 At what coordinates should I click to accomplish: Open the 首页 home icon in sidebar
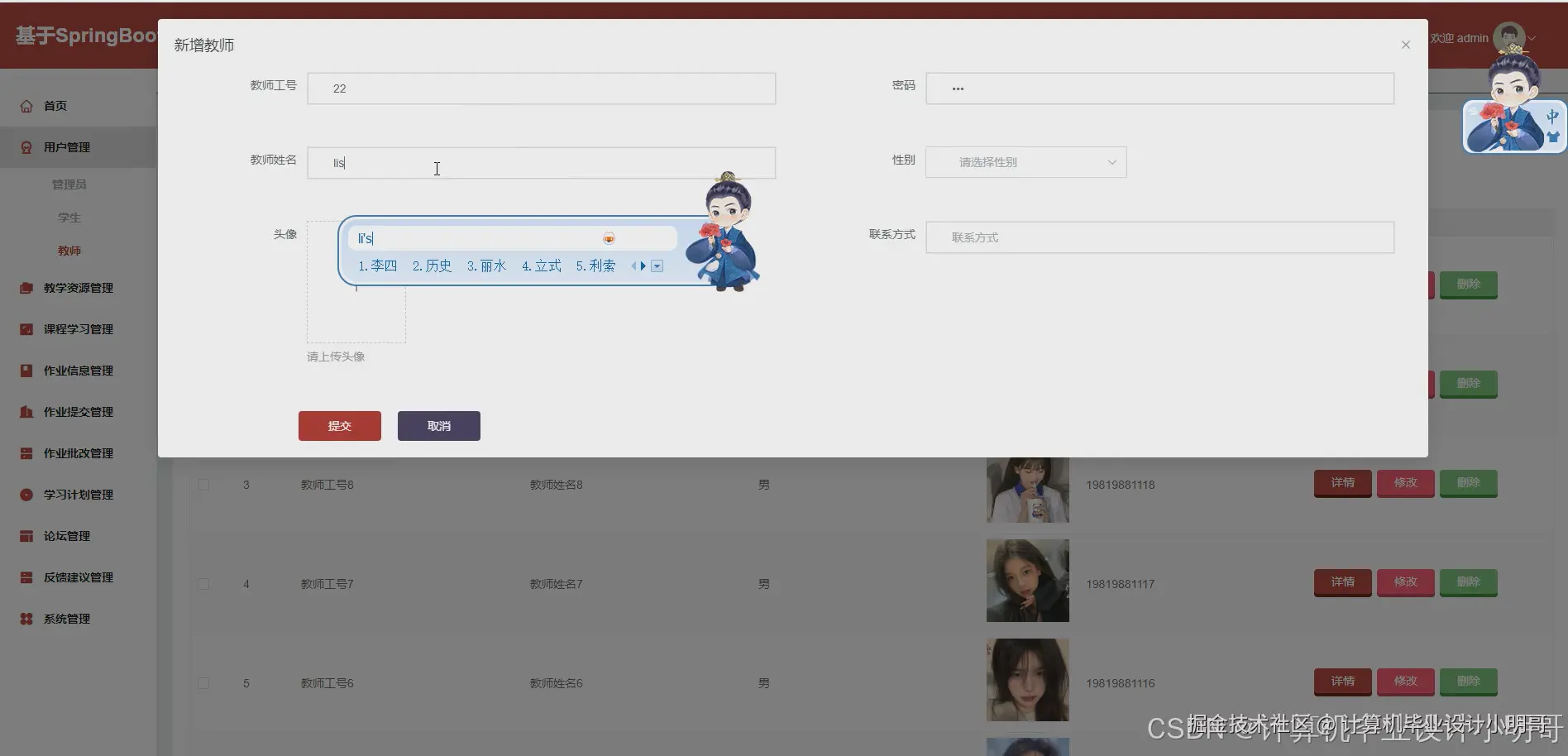(26, 105)
